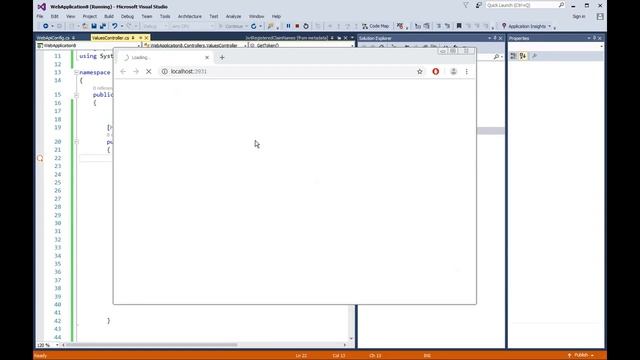The height and width of the screenshot is (360, 640).
Task: Restart the debugging session
Action: pyautogui.click(x=306, y=26)
